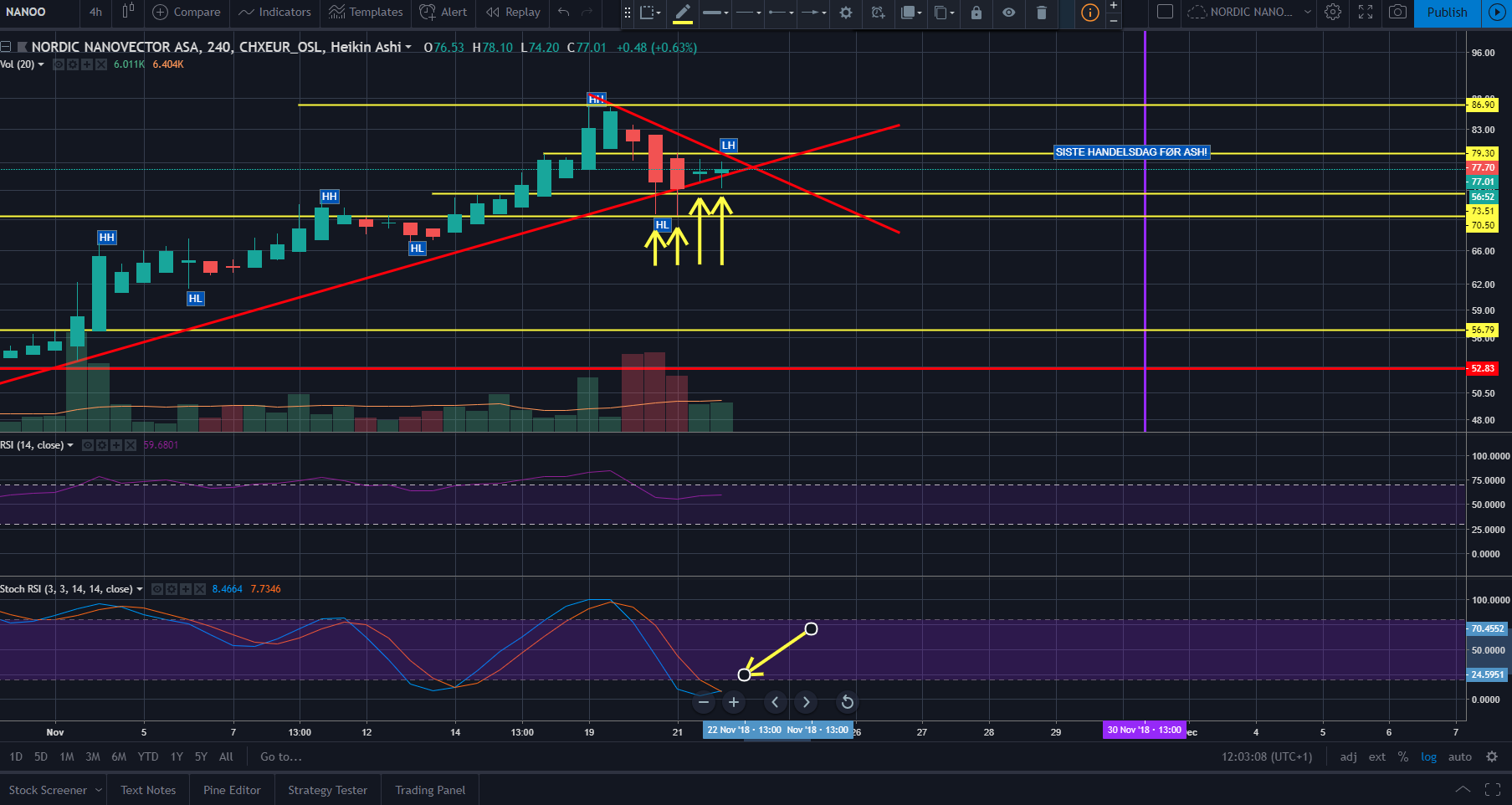Select YTD date range
The width and height of the screenshot is (1512, 805).
[148, 756]
